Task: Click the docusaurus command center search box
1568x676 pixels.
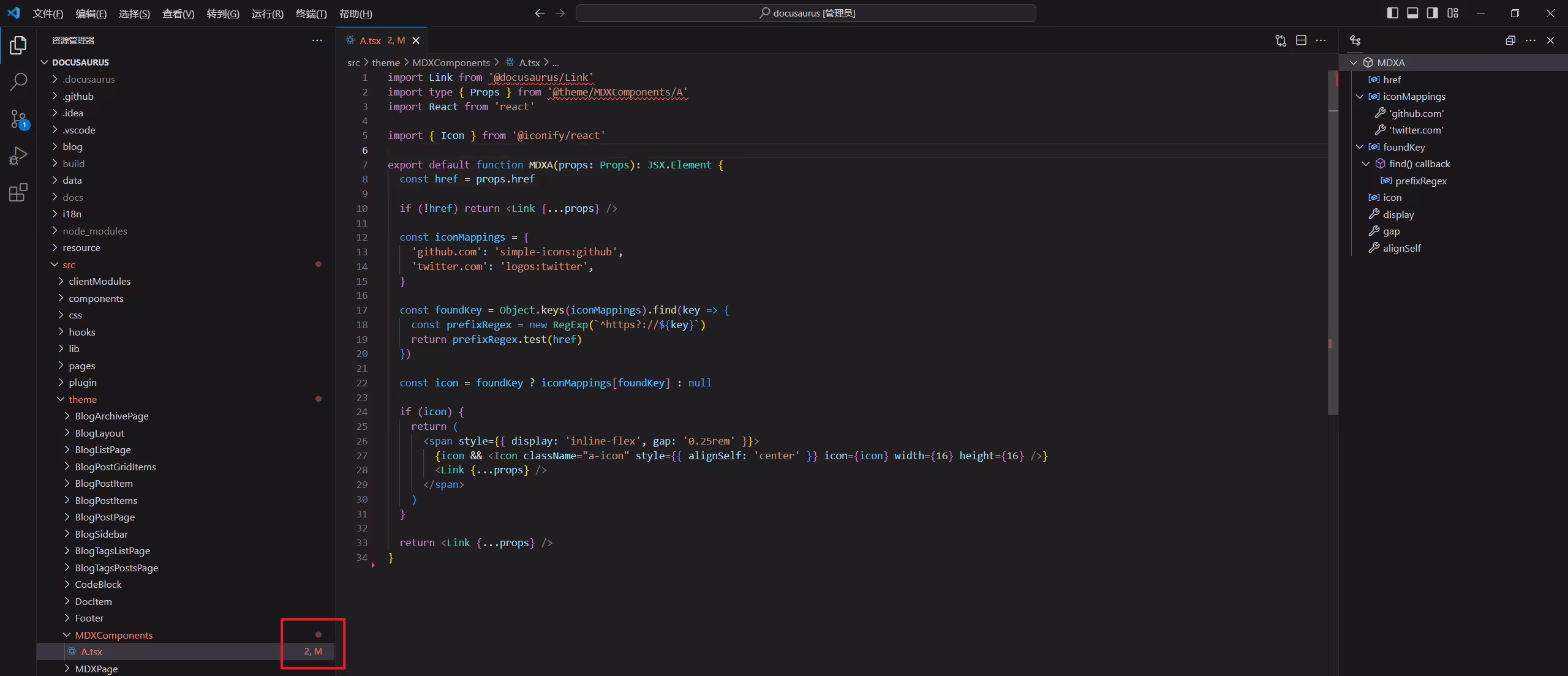Action: [806, 13]
